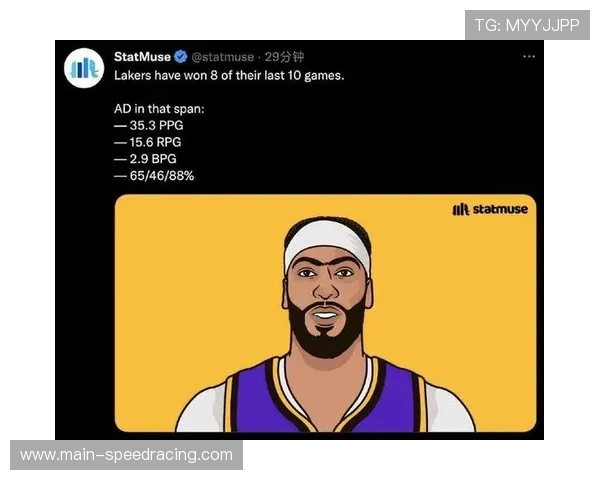Click the blue verified badge

(x=181, y=57)
